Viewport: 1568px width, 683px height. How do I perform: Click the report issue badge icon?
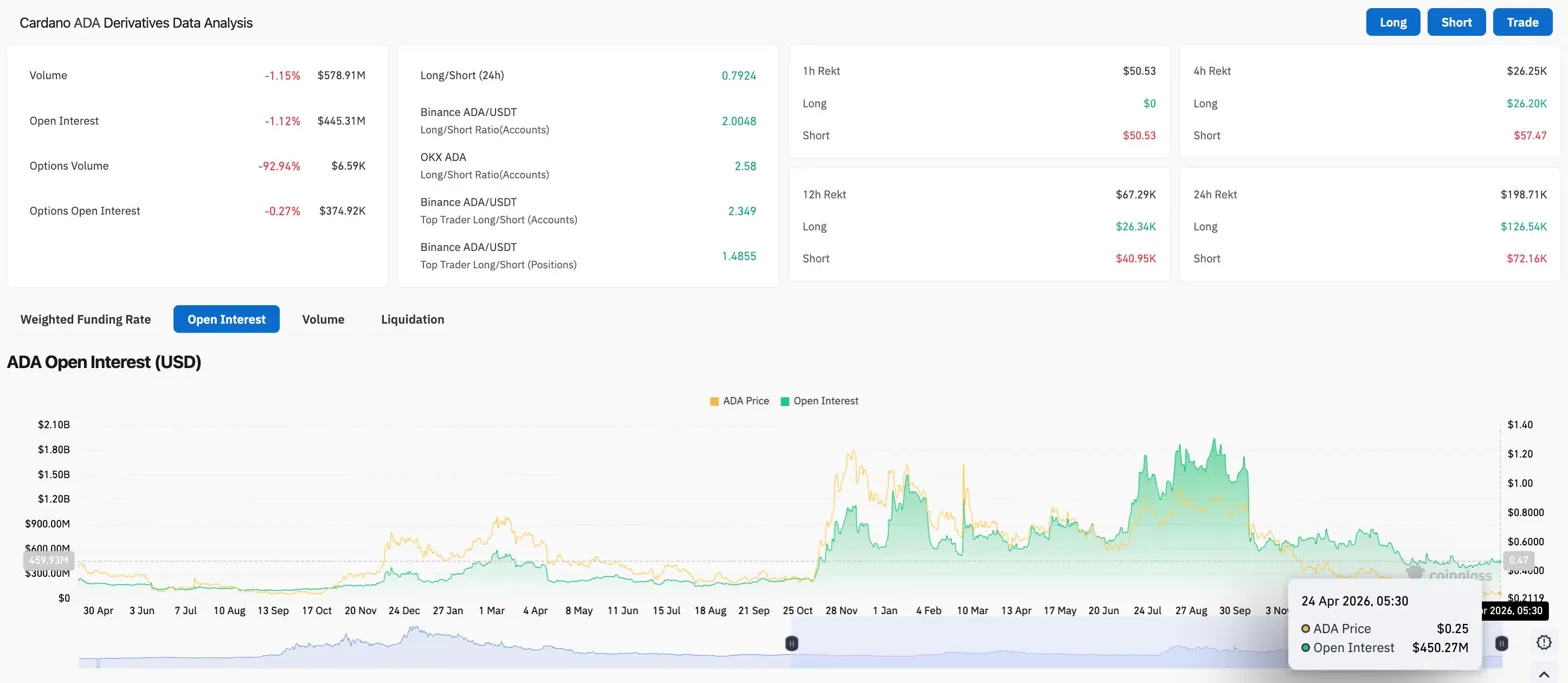click(1543, 643)
